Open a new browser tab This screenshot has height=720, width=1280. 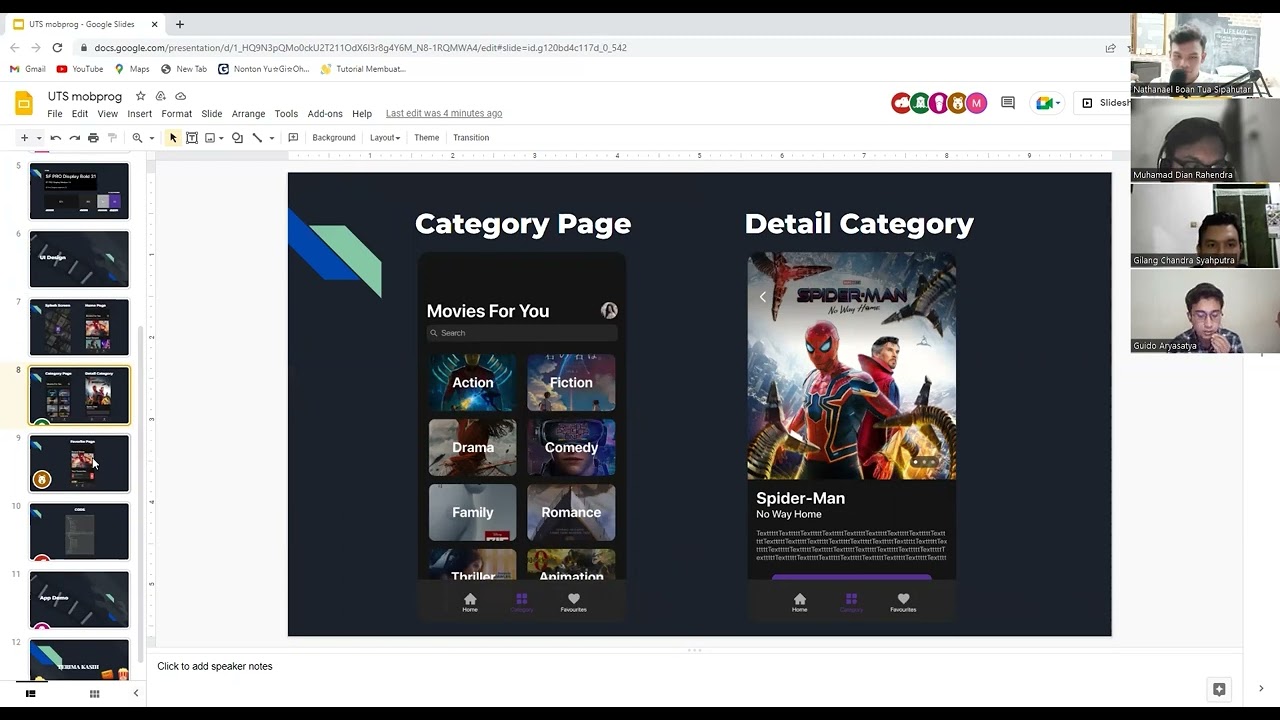pyautogui.click(x=180, y=24)
